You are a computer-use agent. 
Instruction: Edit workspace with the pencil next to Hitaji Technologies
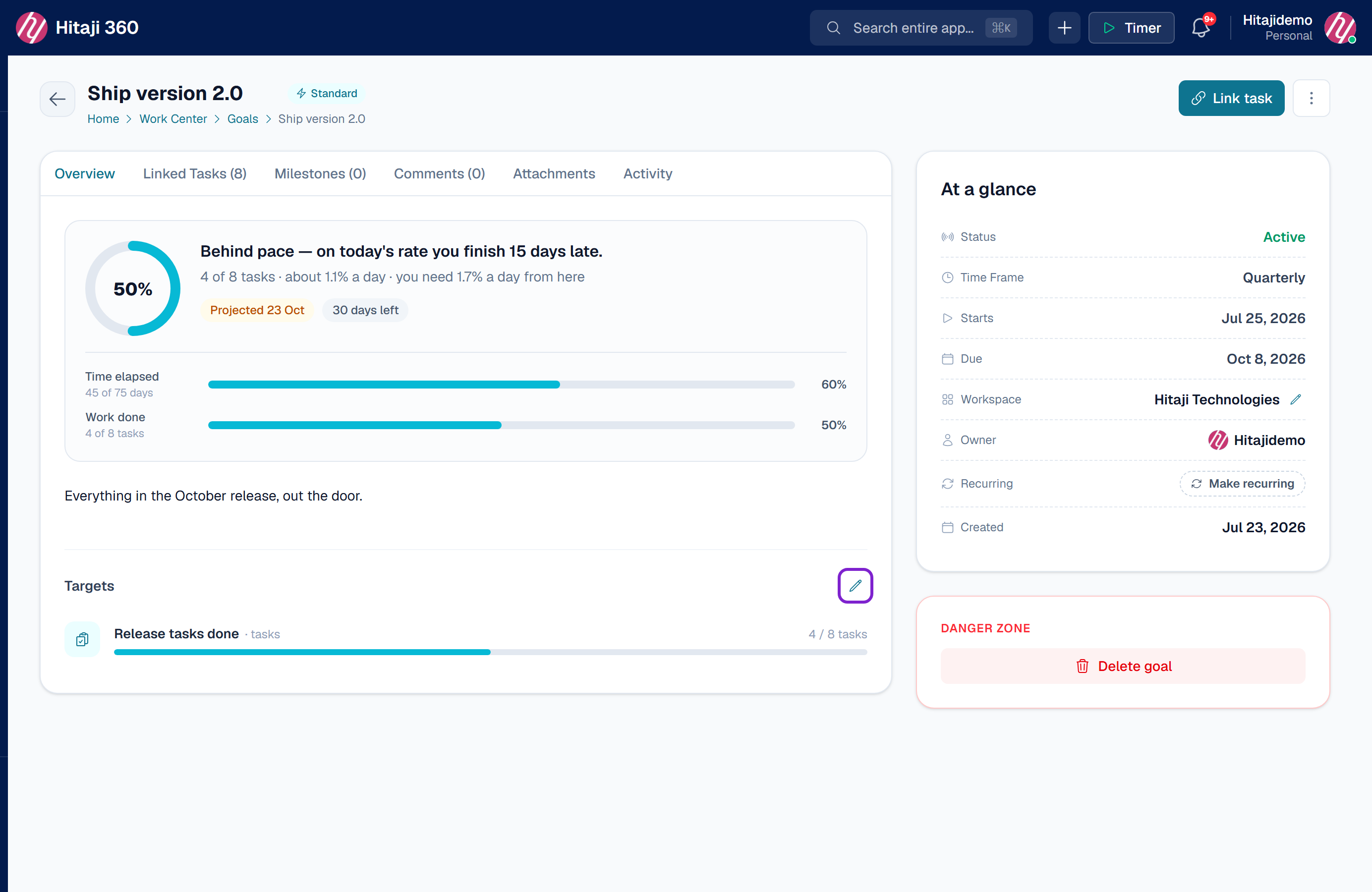tap(1295, 399)
